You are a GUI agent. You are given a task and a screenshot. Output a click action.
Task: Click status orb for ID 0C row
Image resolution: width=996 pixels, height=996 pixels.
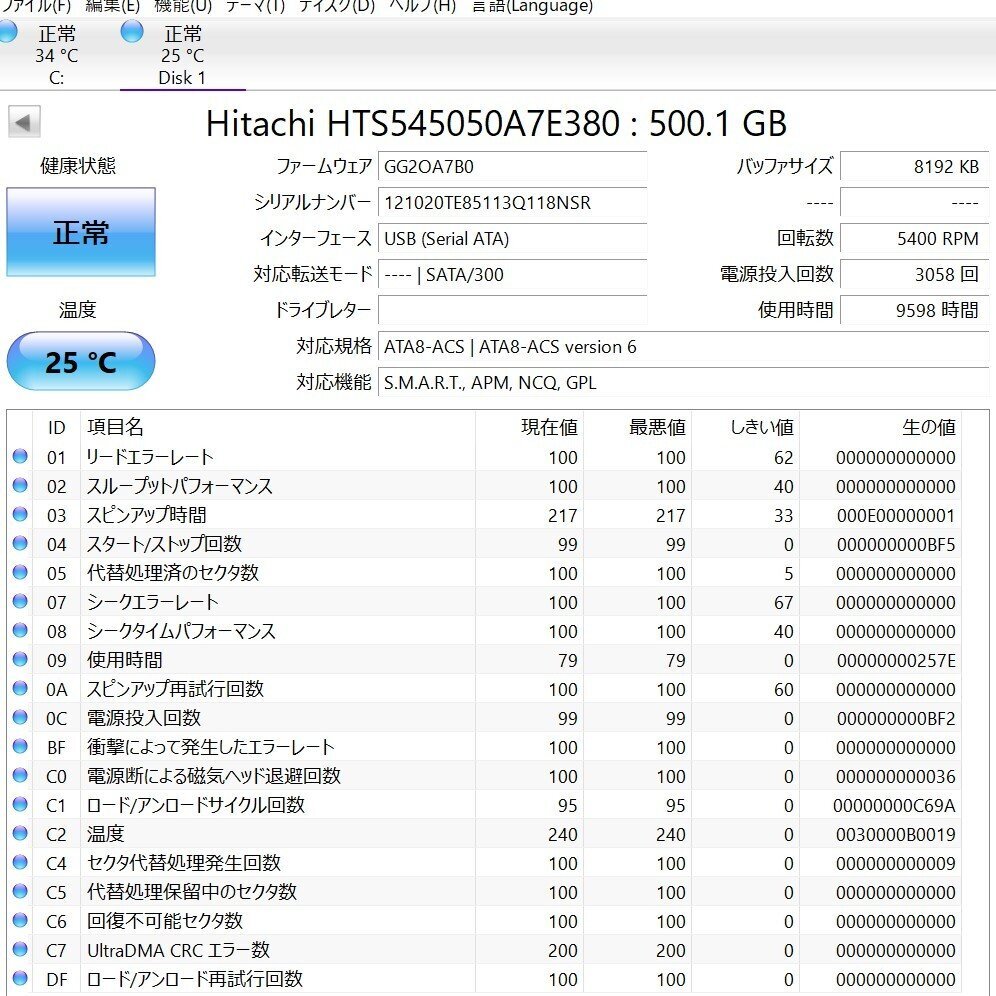click(x=20, y=717)
